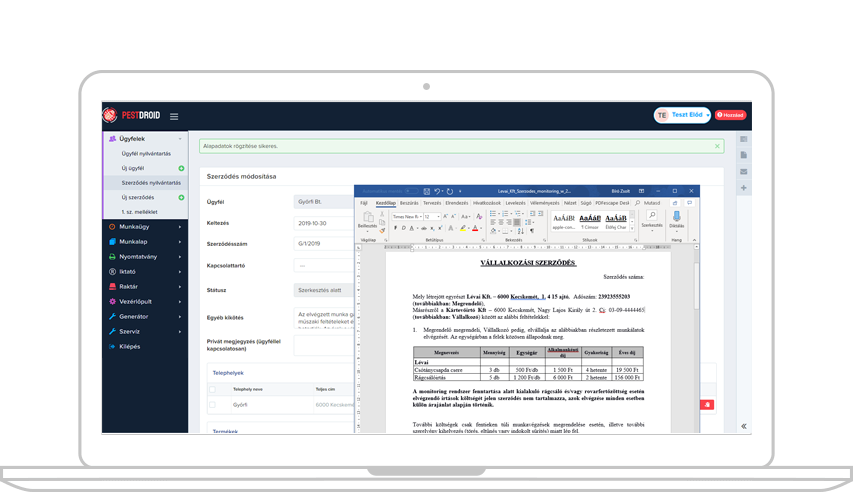
Task: Click Kilépés to log out
Action: [x=129, y=346]
